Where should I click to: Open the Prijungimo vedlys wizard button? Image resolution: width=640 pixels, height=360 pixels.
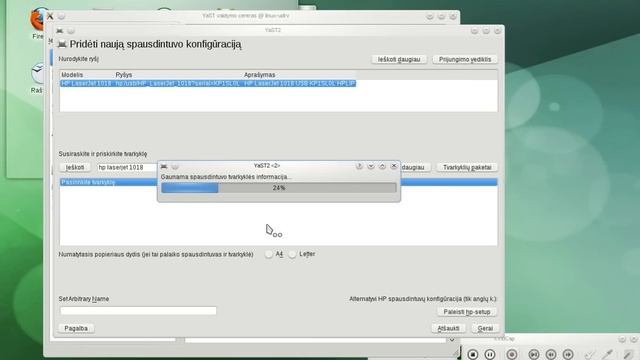465,60
